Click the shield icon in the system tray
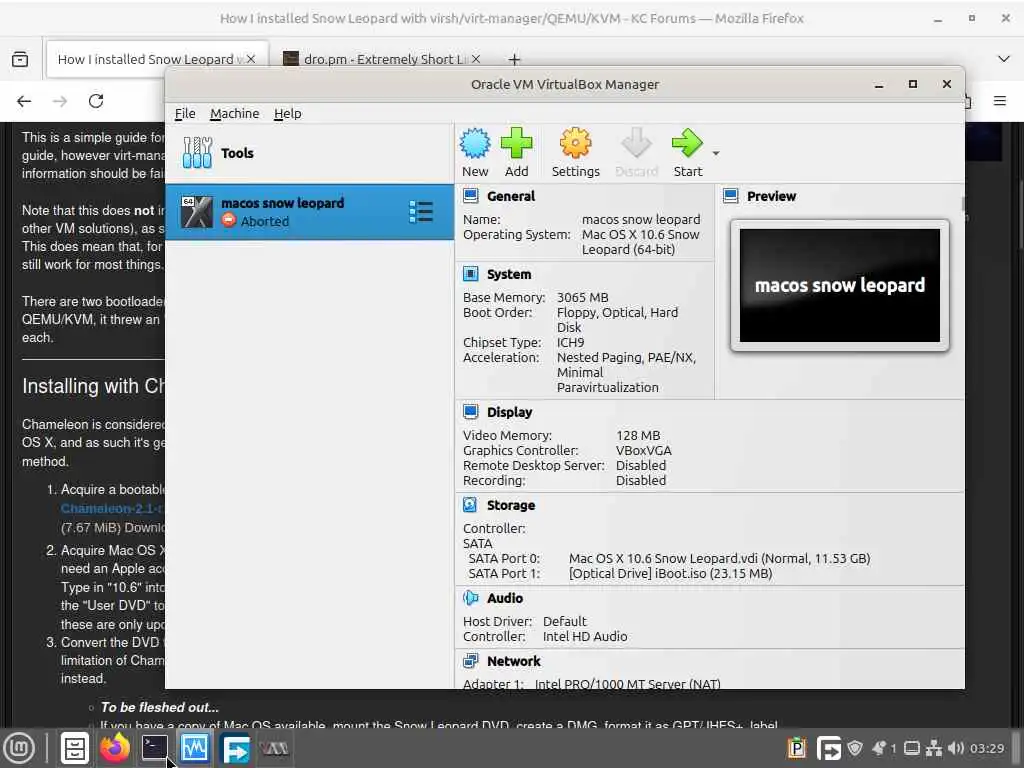Image resolution: width=1024 pixels, height=768 pixels. click(x=855, y=748)
